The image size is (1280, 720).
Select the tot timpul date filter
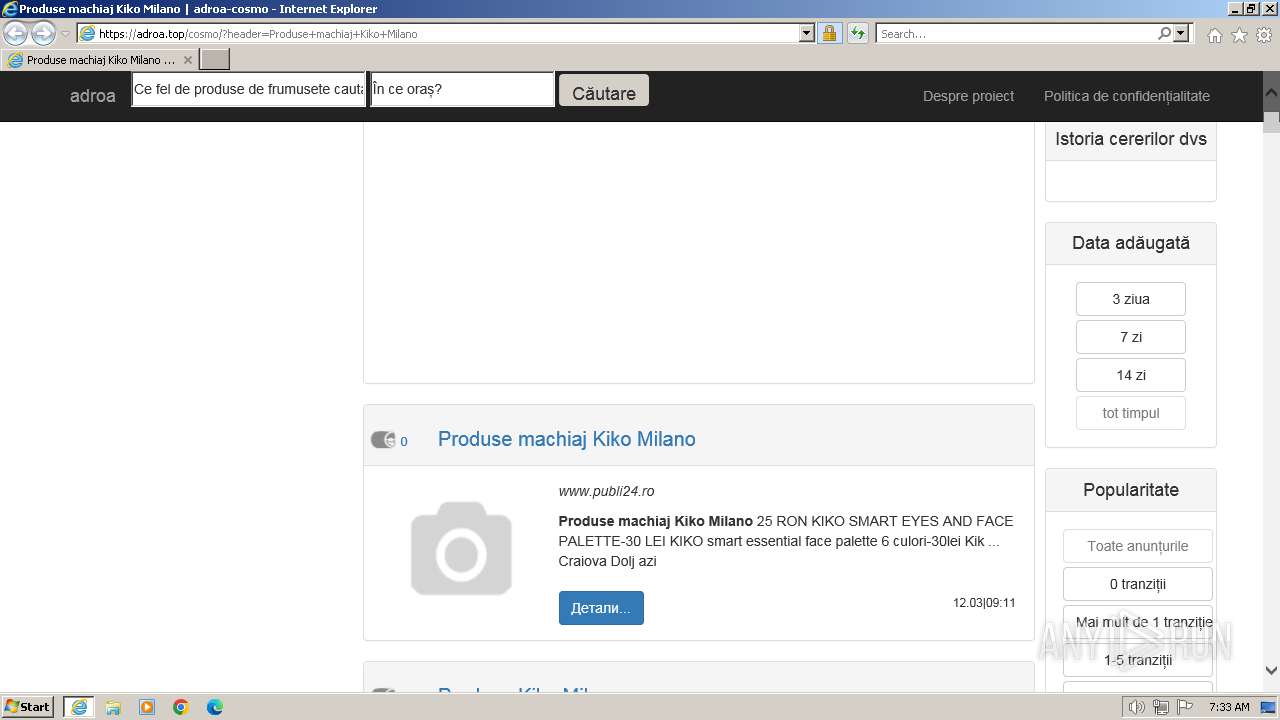[1131, 413]
